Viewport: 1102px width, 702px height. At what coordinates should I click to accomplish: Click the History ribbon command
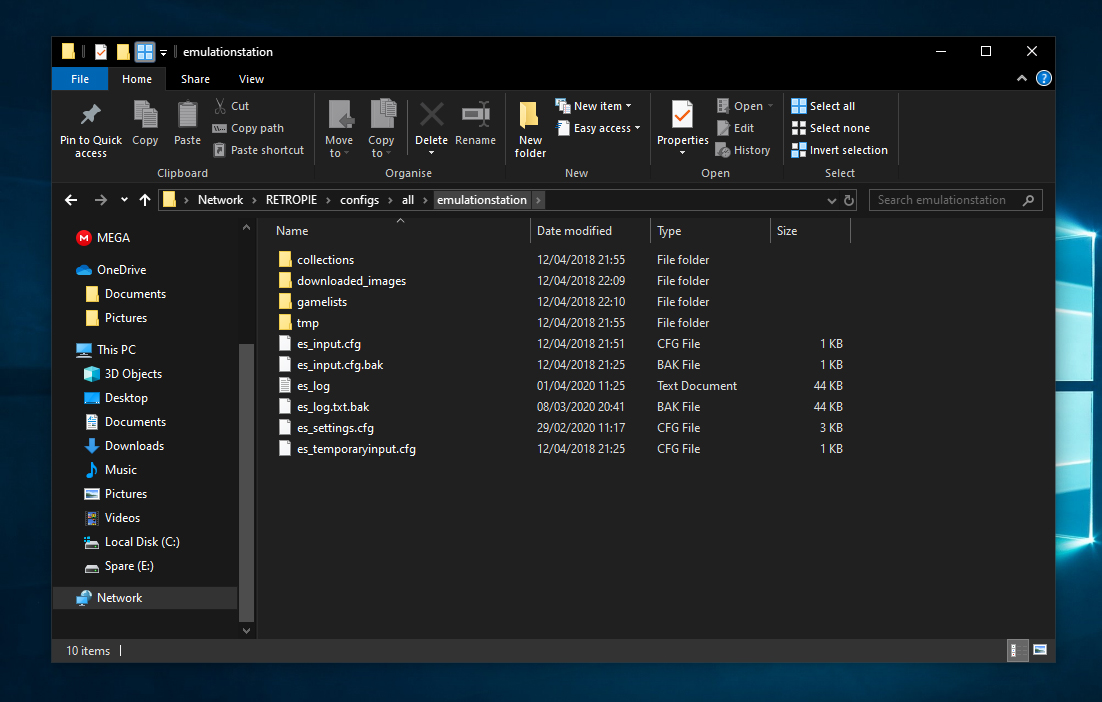[743, 150]
